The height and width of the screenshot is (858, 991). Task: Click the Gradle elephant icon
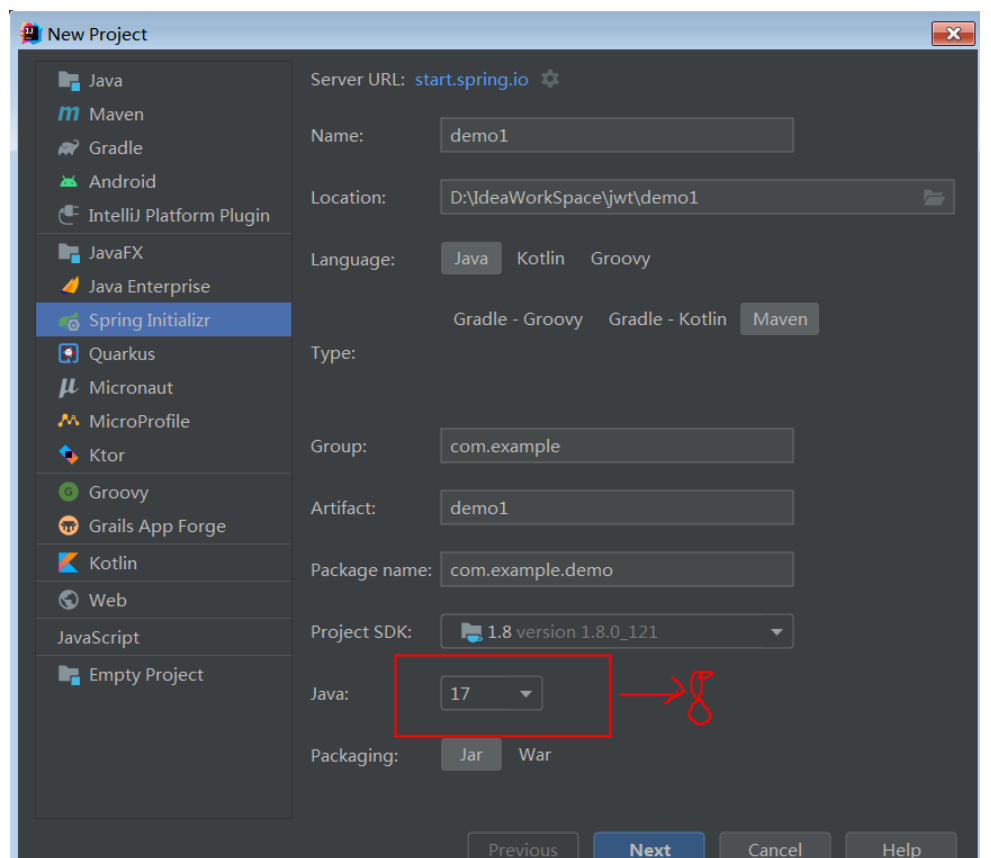[69, 148]
